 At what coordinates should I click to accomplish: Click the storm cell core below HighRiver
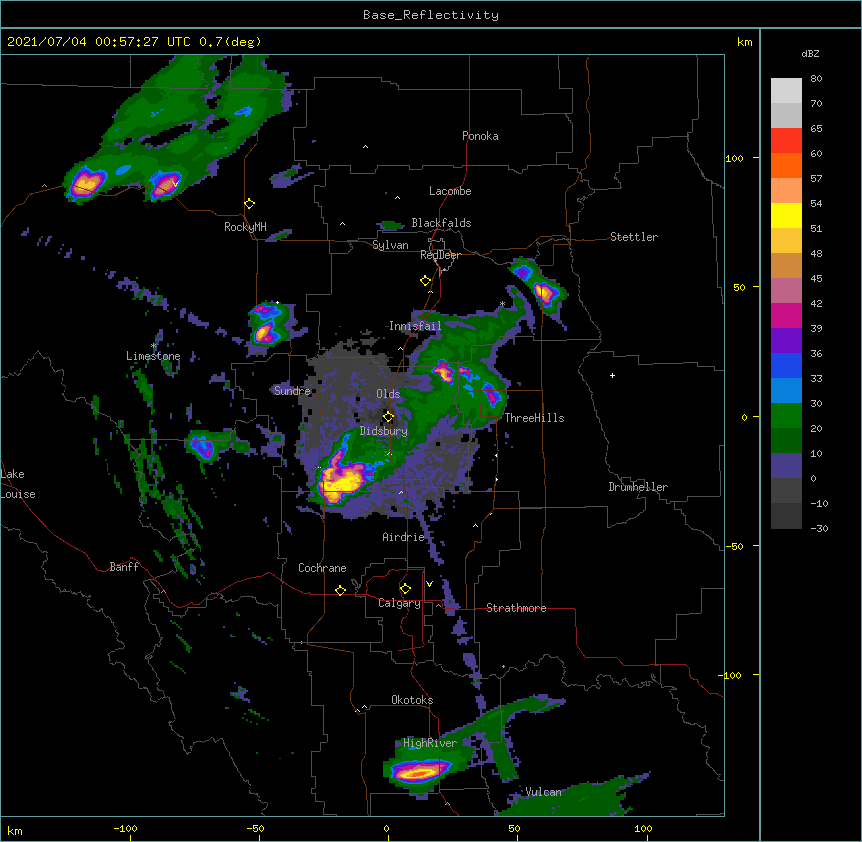tap(419, 772)
